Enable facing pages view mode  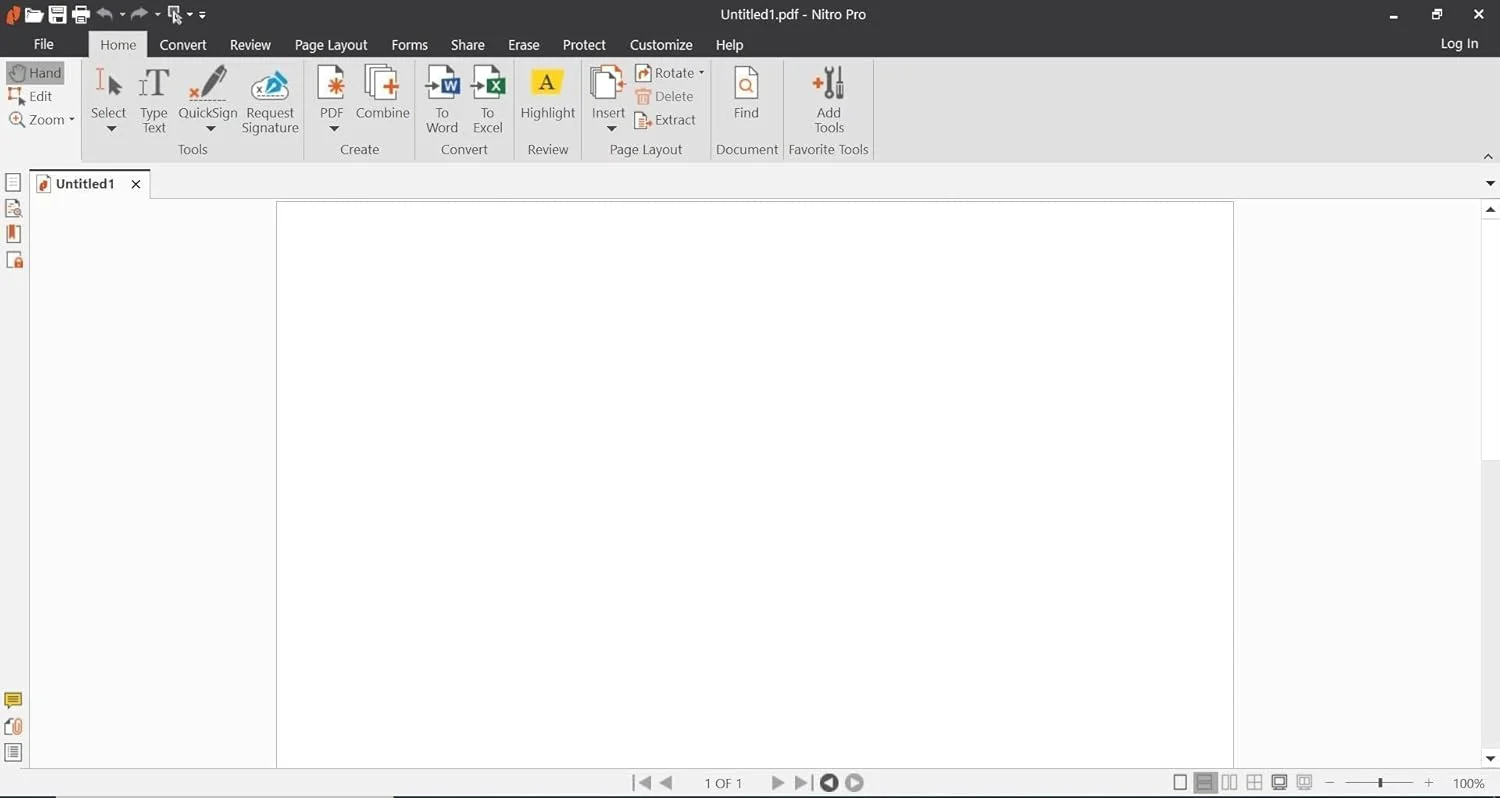1229,783
